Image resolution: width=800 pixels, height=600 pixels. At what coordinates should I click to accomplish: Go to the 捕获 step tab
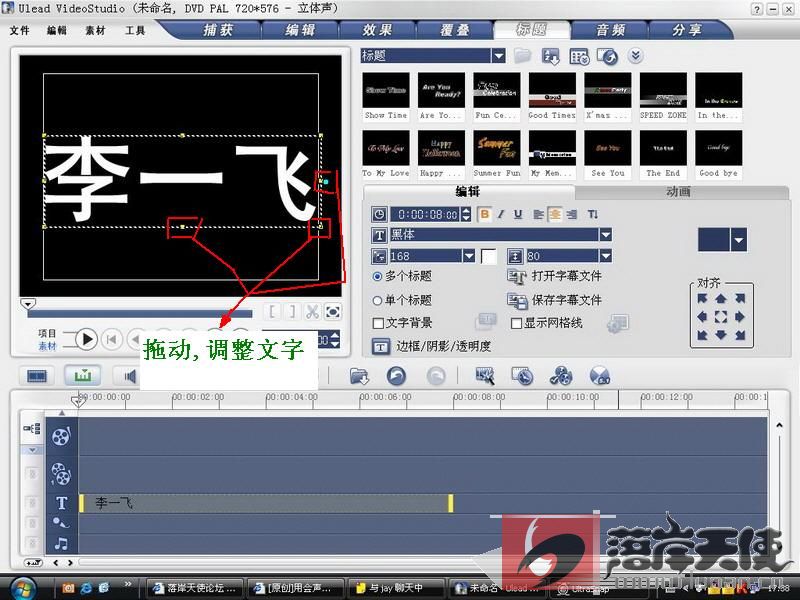(218, 30)
